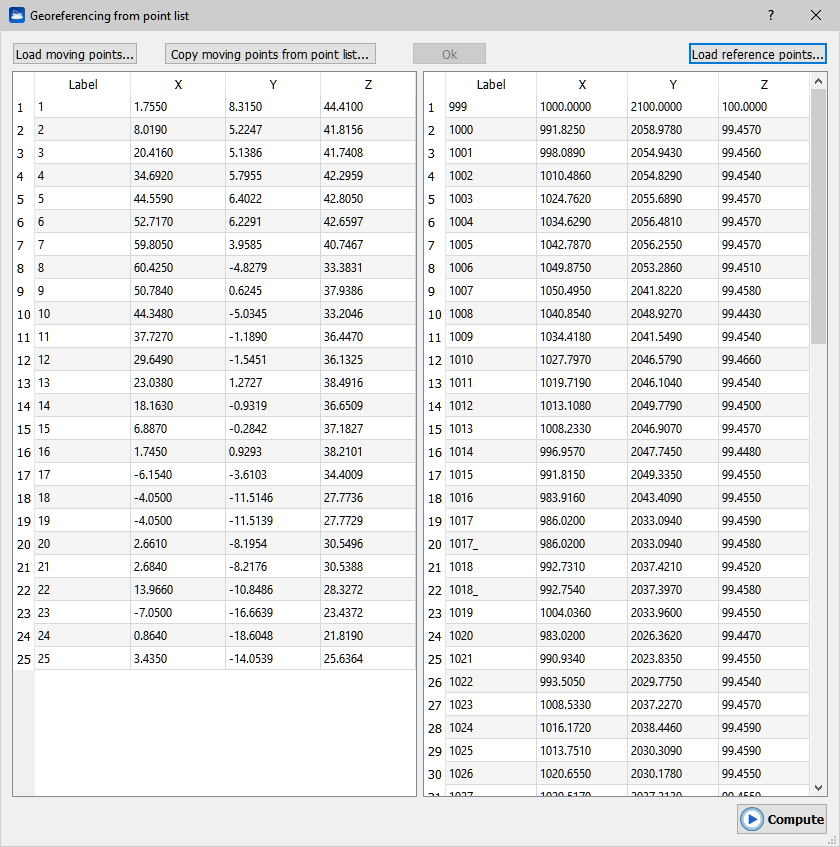The width and height of the screenshot is (840, 847).
Task: Click the cell with label 1017_
Action: tap(490, 545)
